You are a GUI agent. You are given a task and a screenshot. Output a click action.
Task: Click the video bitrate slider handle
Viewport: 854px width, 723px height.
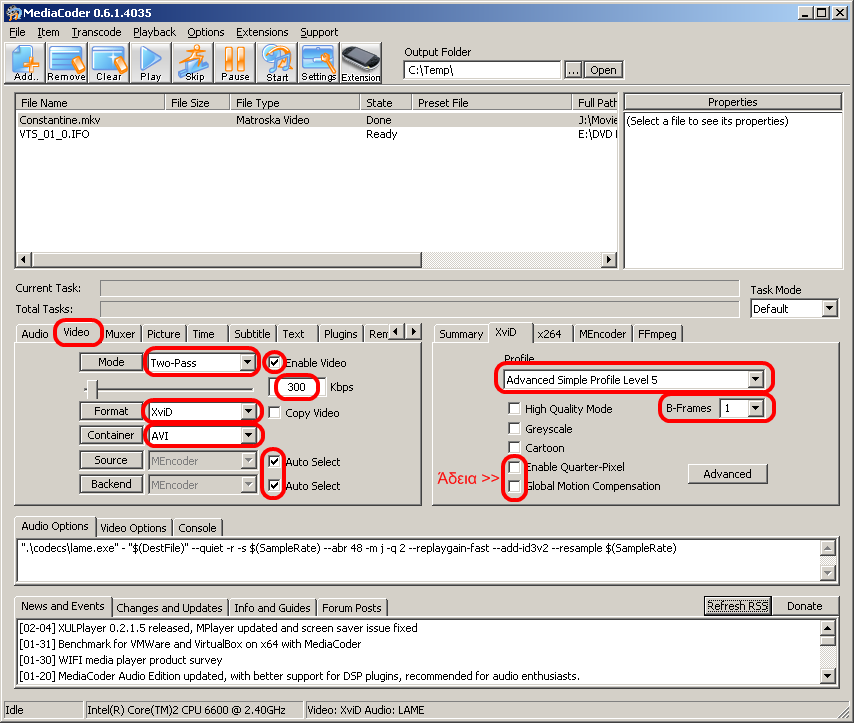click(93, 389)
